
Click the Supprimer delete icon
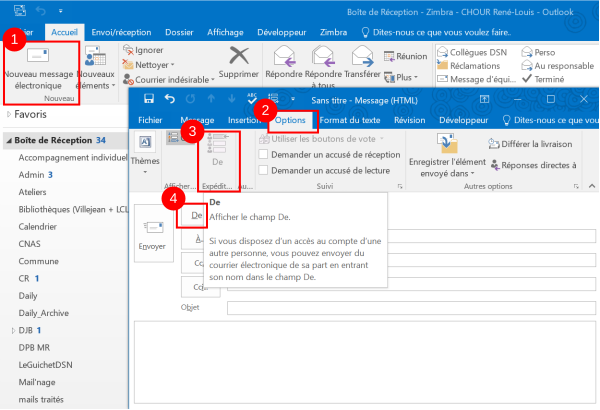pos(238,58)
